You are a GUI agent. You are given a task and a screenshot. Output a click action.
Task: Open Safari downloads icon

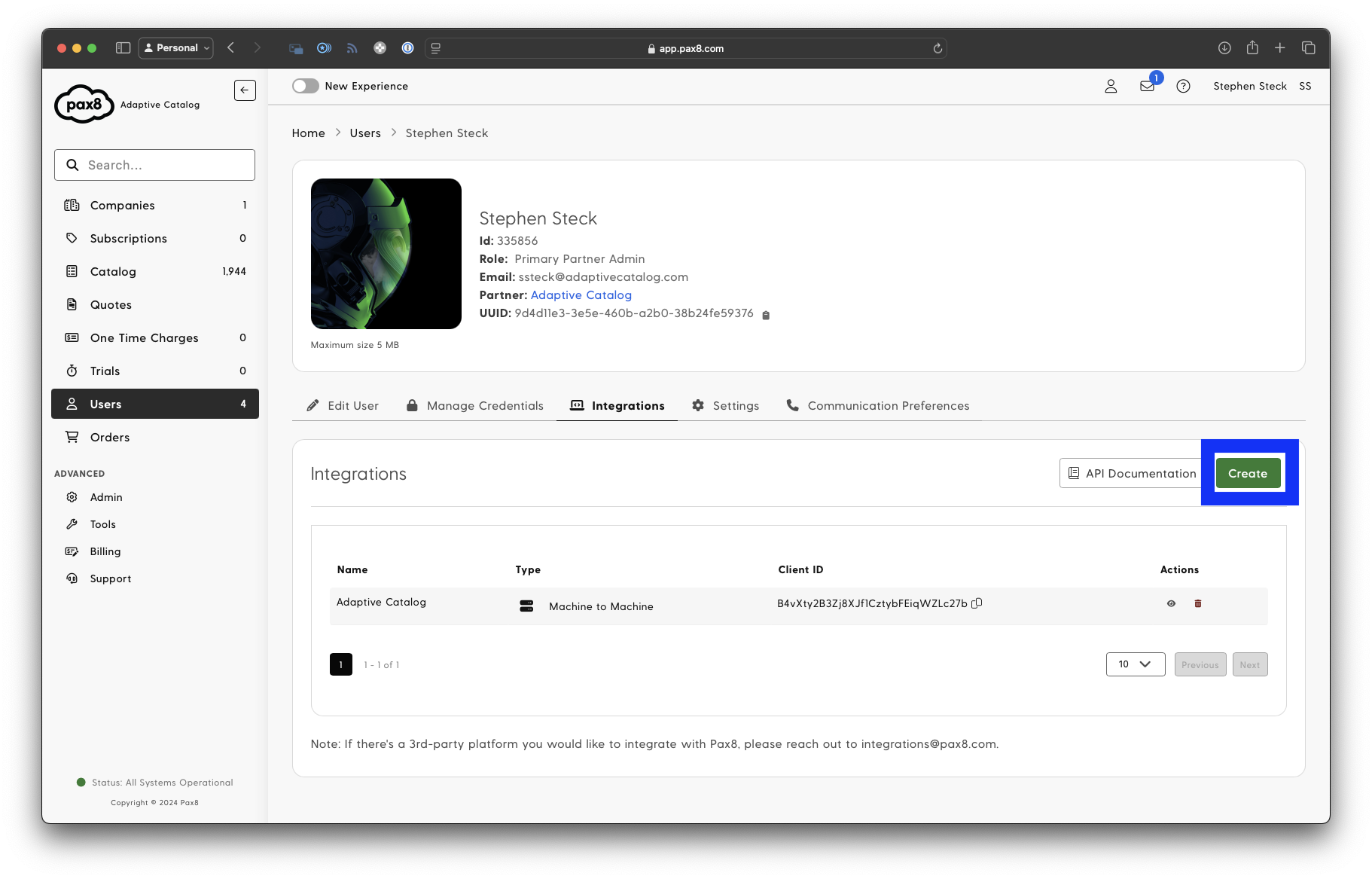coord(1224,48)
